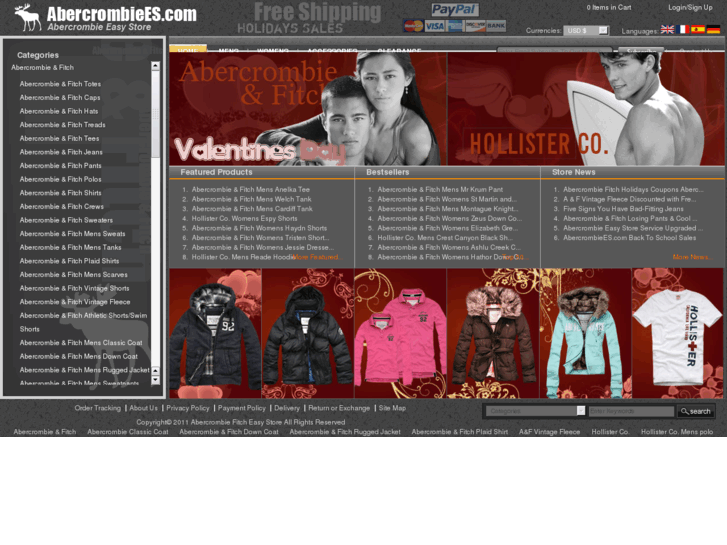Click the More News link

pyautogui.click(x=691, y=257)
